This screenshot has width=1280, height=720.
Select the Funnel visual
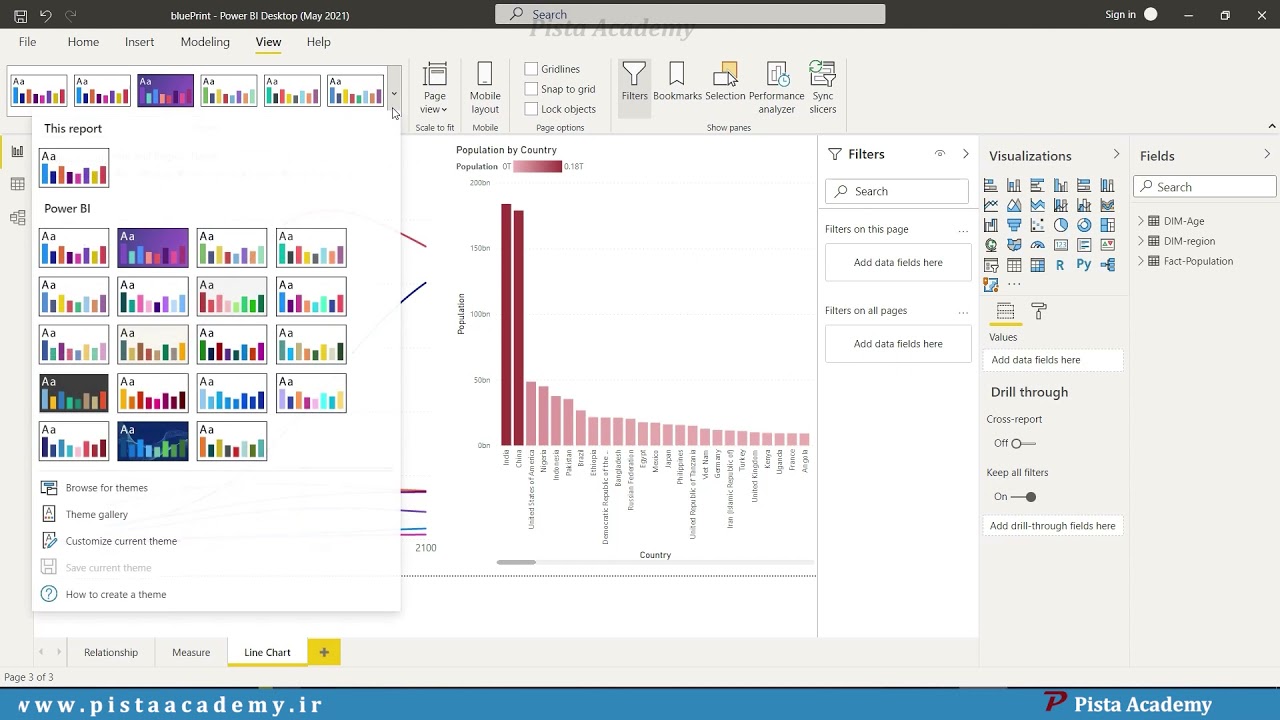[x=1014, y=225]
